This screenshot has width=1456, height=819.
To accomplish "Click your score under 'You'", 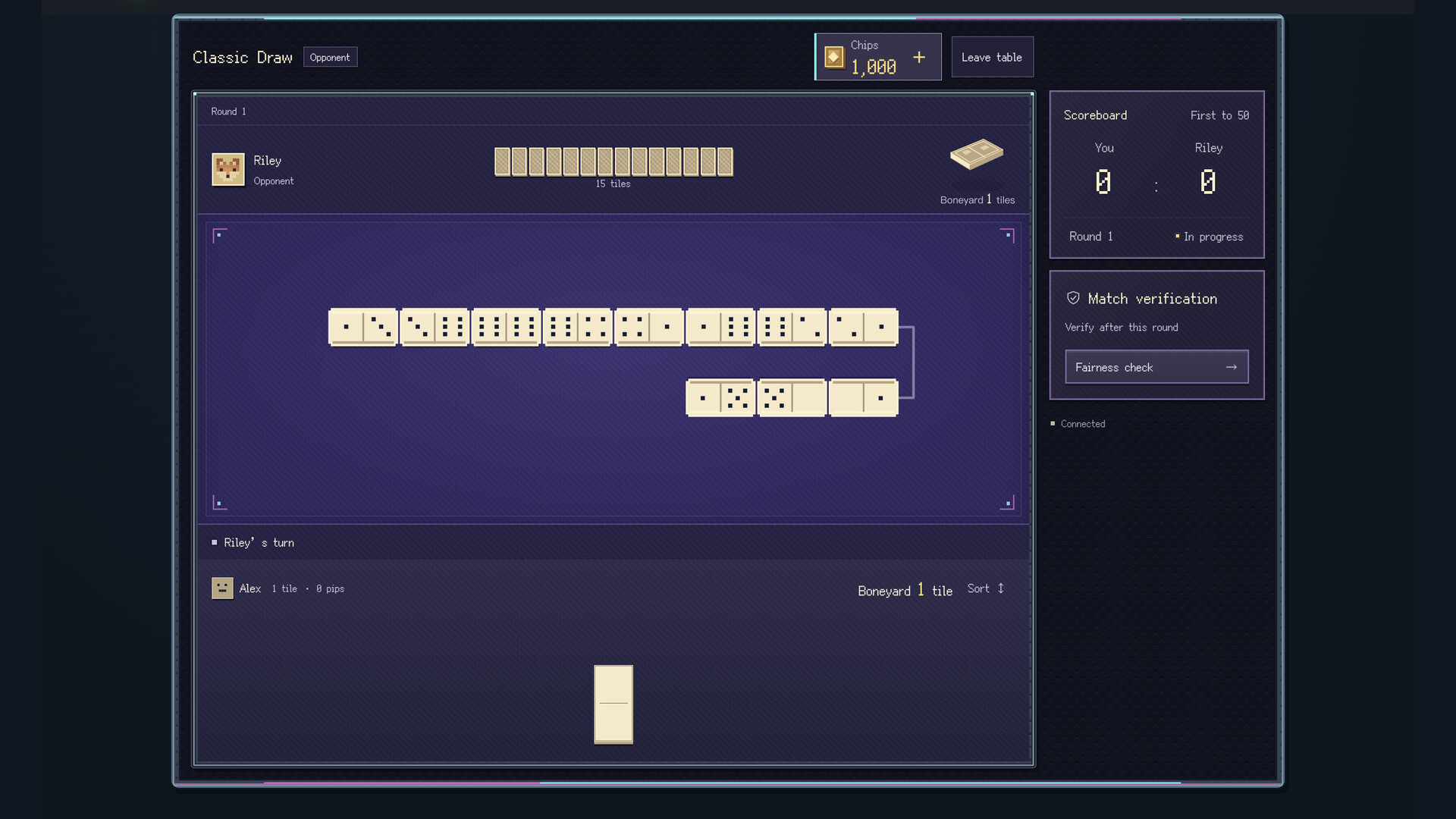I will (x=1103, y=182).
